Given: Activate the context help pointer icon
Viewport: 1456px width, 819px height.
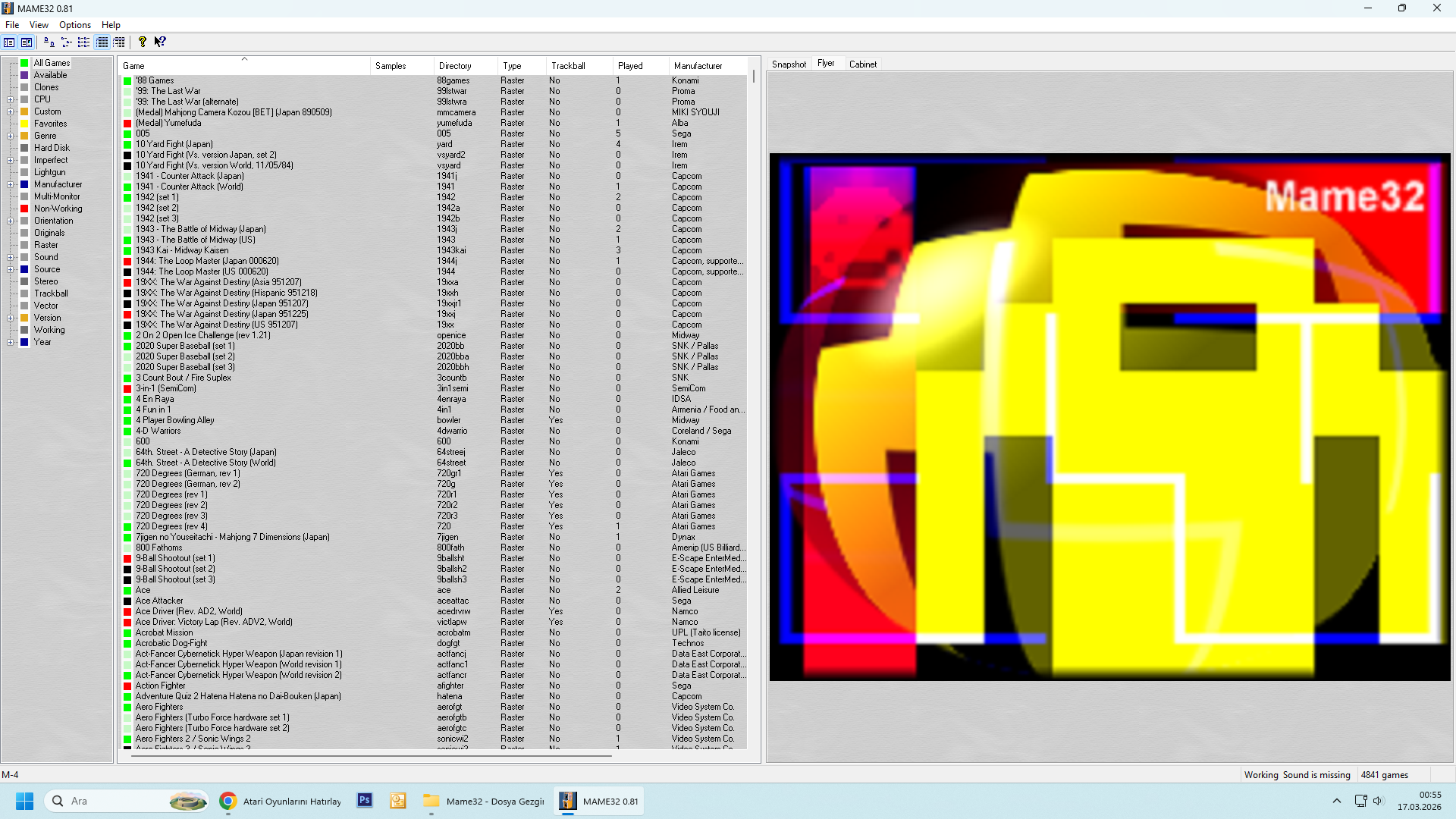Looking at the screenshot, I should 160,42.
